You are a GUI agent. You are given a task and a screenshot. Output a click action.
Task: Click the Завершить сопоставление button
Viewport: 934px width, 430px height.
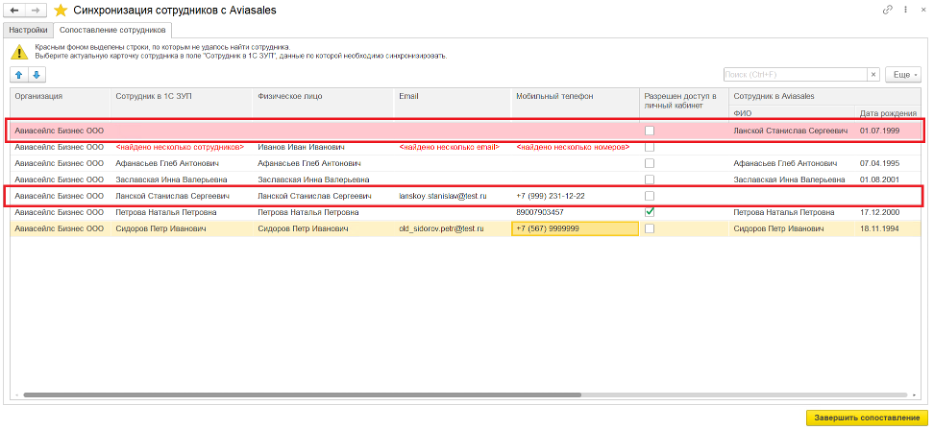(x=866, y=417)
